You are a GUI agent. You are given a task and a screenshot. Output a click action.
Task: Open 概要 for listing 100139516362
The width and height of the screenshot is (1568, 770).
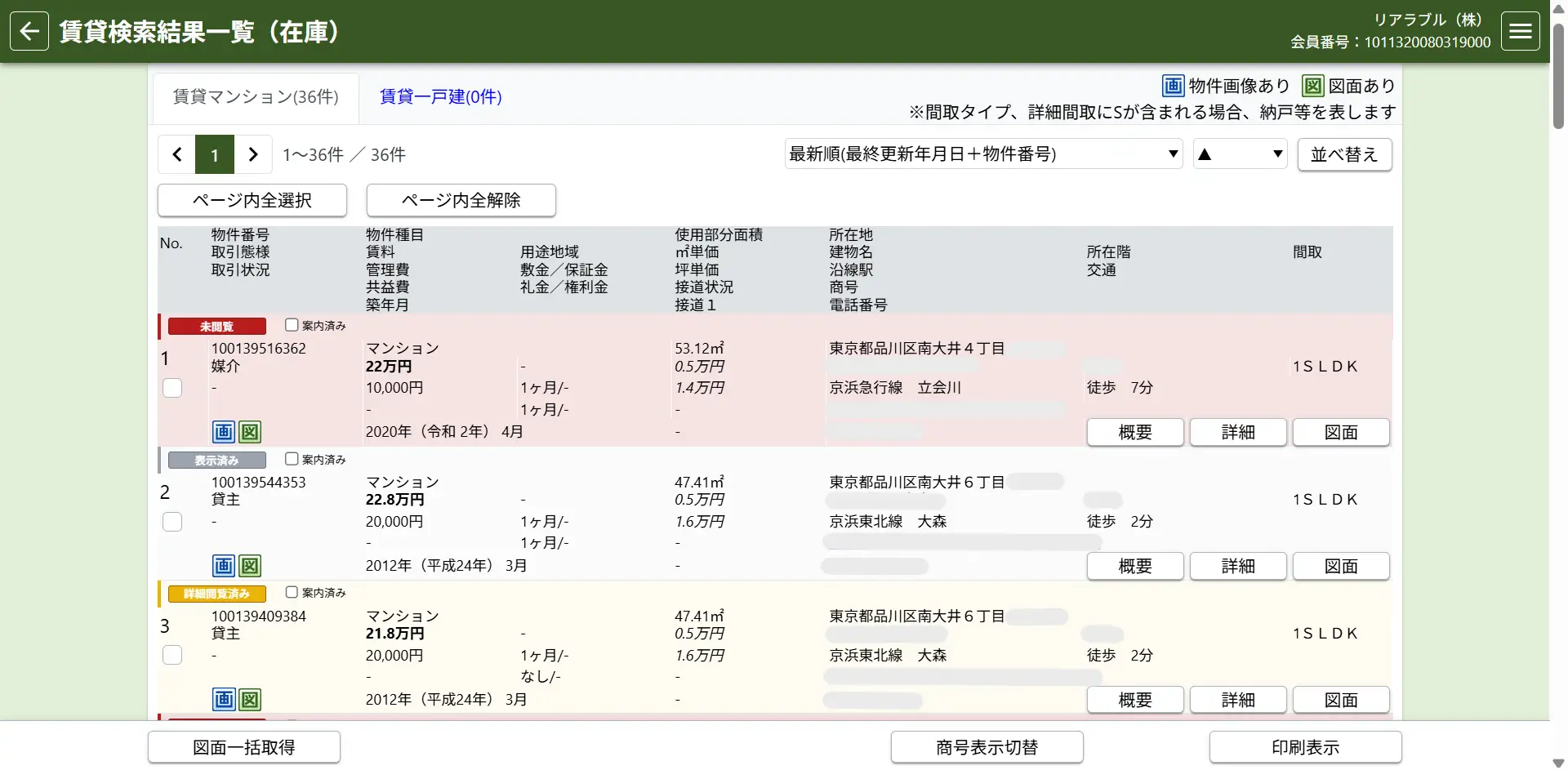coord(1135,432)
